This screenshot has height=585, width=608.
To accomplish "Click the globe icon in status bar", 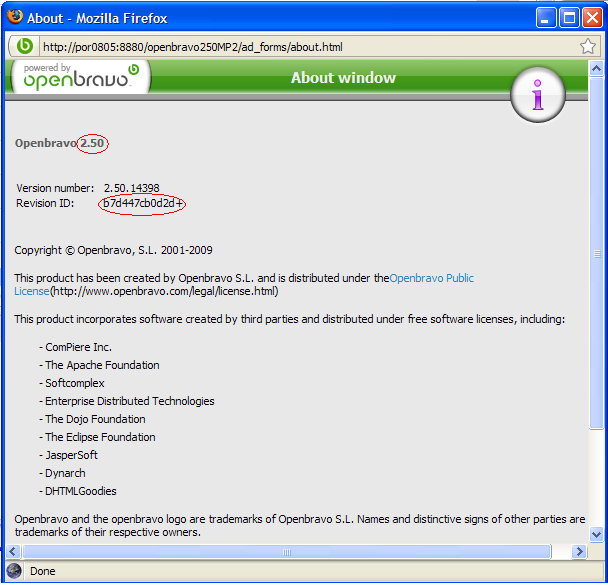I will coord(14,571).
